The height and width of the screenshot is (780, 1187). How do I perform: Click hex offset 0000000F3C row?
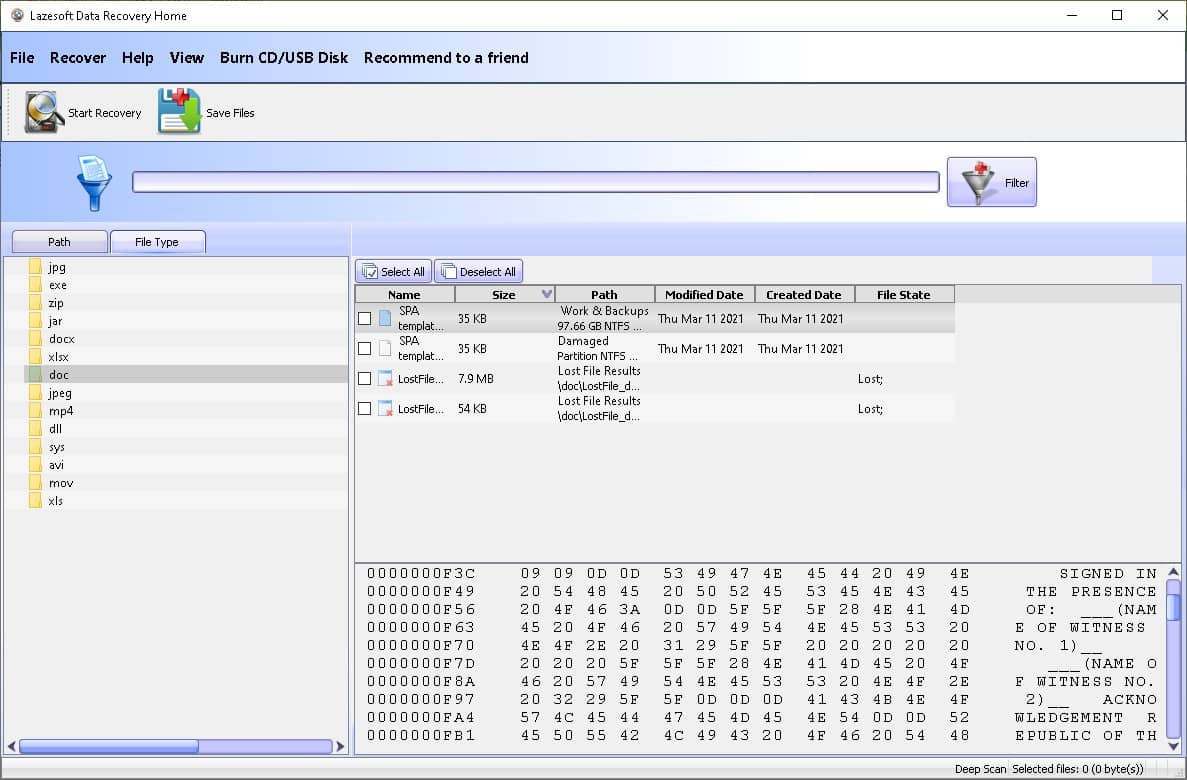421,573
